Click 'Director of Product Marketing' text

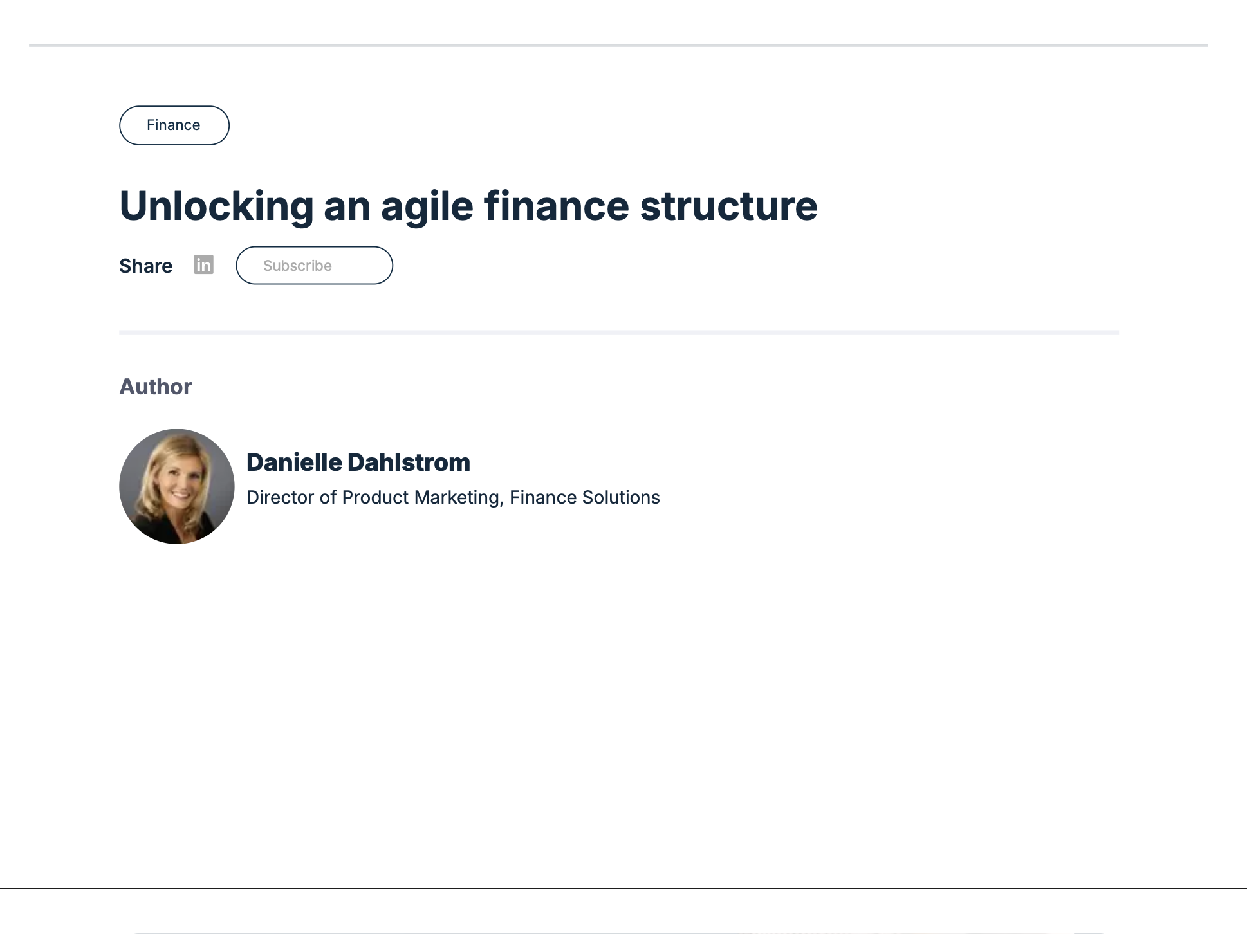(x=373, y=497)
